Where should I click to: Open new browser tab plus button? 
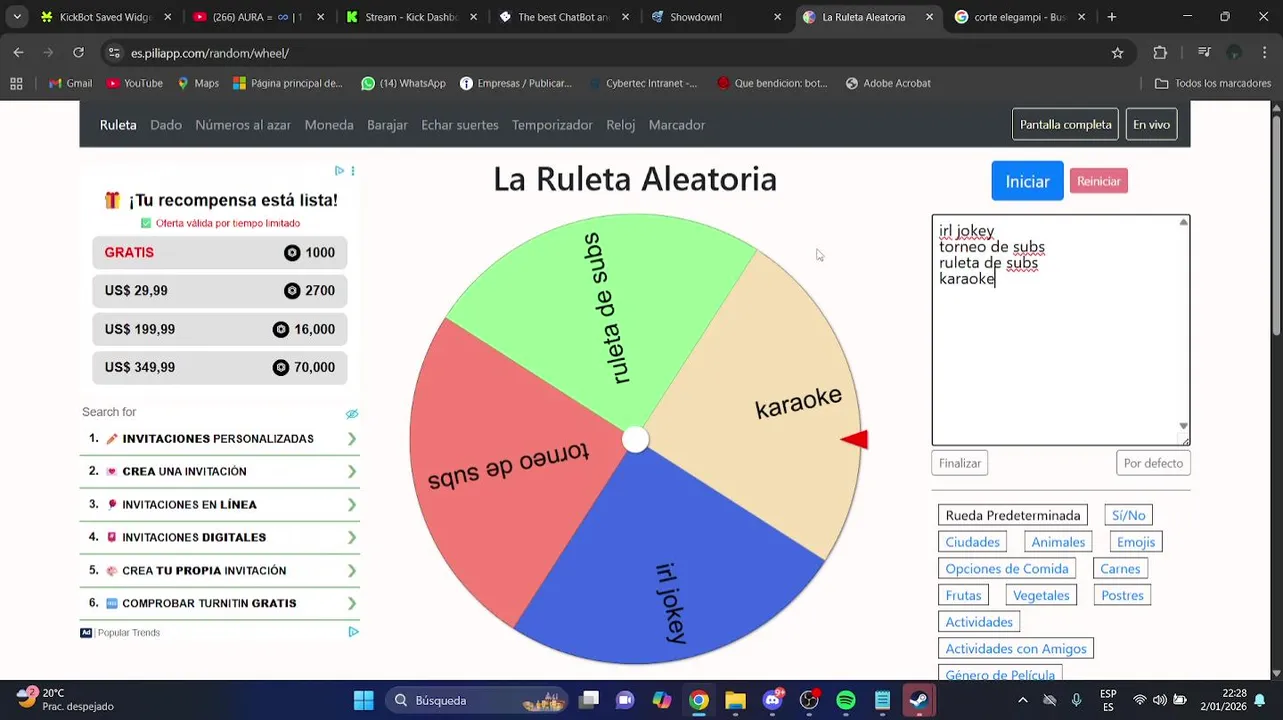pos(1111,17)
